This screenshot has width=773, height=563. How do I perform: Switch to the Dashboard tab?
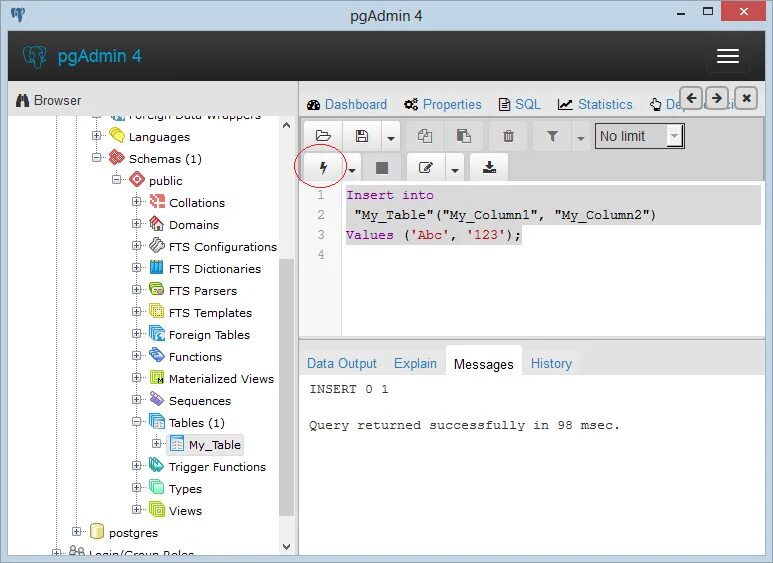347,105
